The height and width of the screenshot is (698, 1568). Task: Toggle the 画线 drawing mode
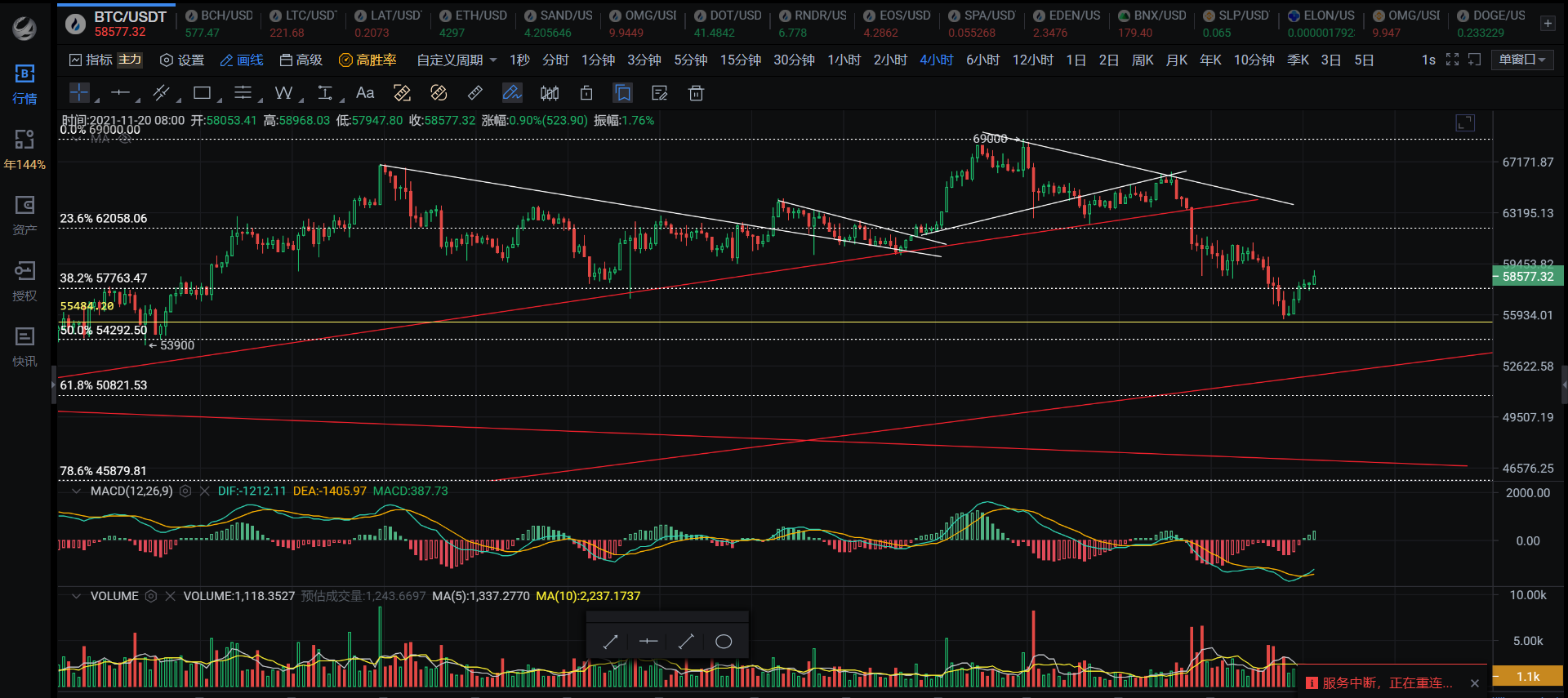tap(242, 60)
